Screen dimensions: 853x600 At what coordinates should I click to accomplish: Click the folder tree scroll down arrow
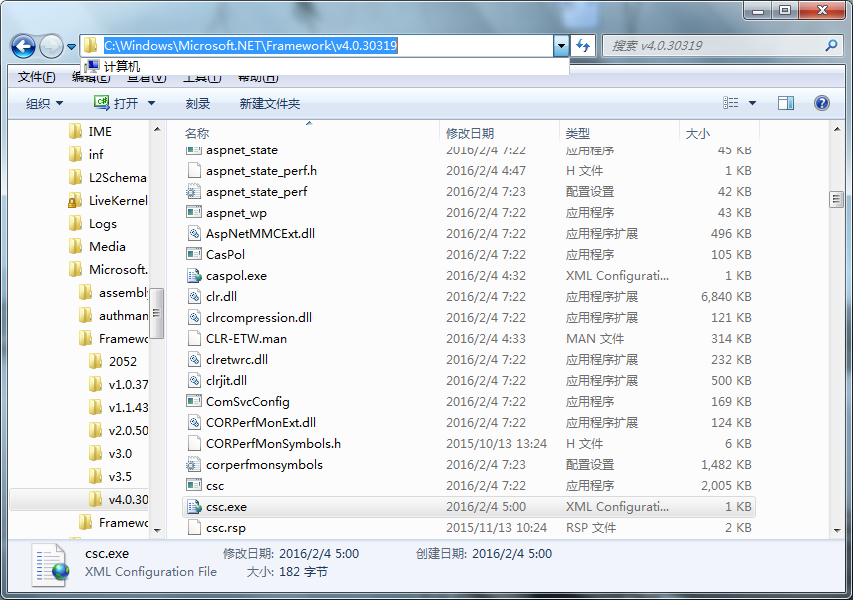pos(157,530)
